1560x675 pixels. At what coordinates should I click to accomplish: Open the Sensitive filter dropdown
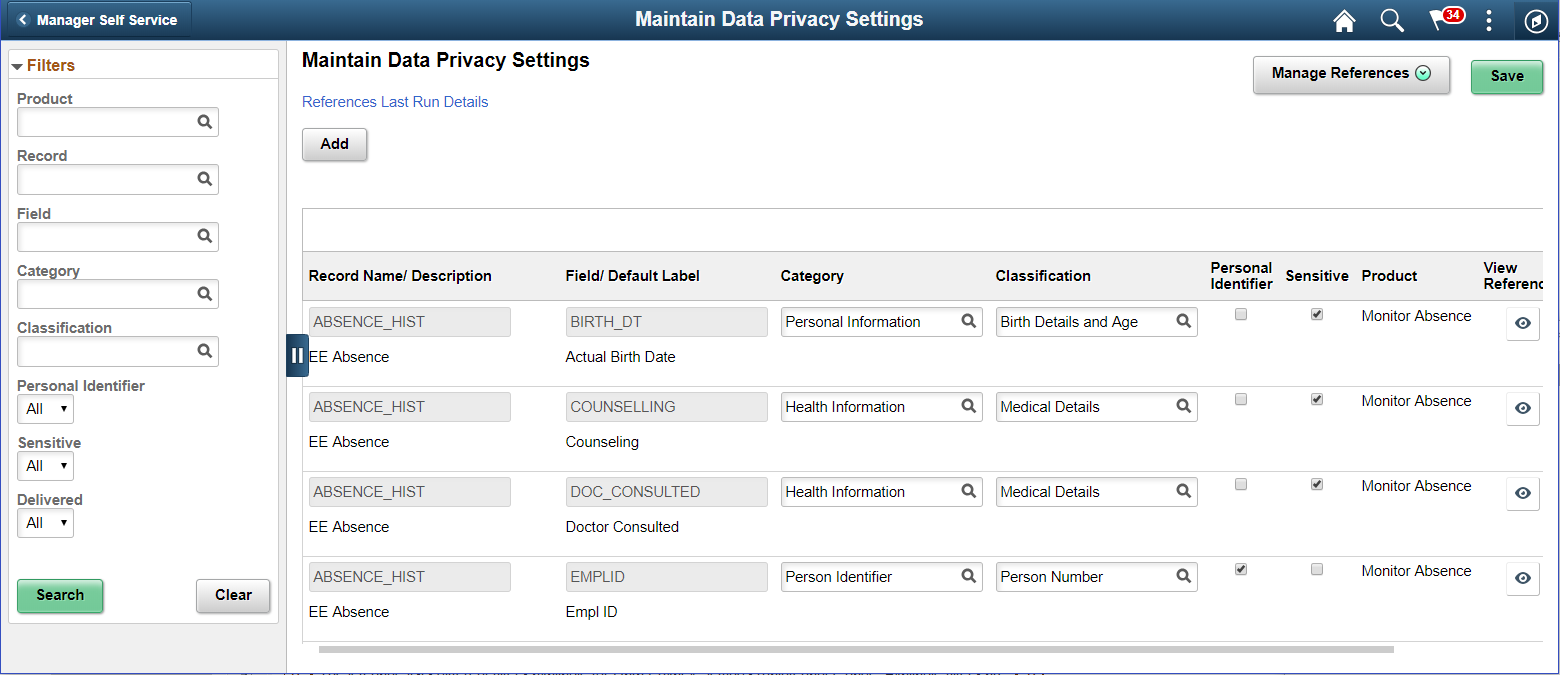click(44, 465)
